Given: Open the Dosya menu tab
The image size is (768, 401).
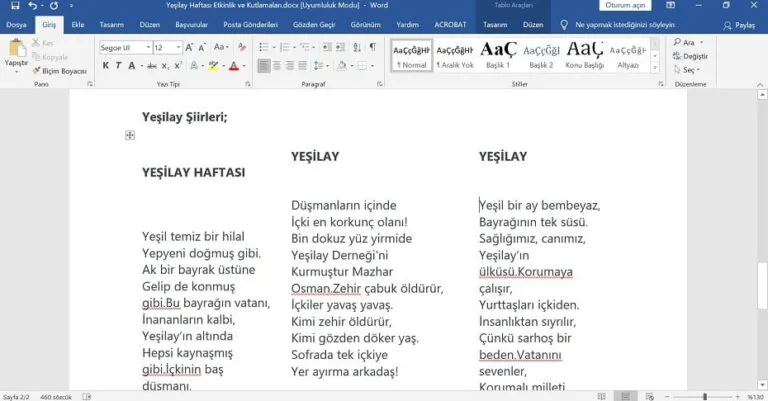Looking at the screenshot, I should coord(16,24).
